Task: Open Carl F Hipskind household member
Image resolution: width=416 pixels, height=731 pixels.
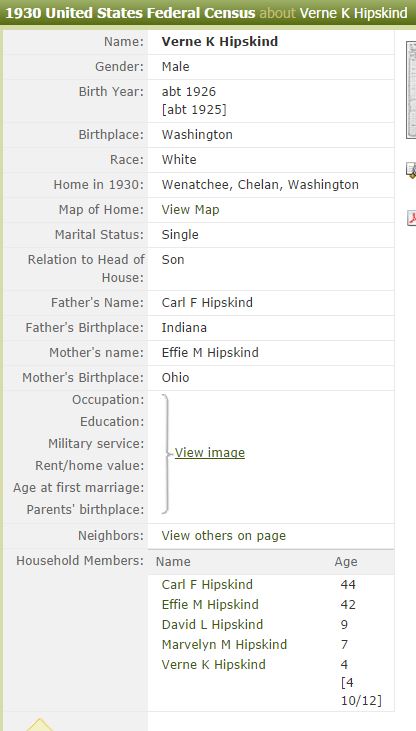Action: tap(207, 585)
